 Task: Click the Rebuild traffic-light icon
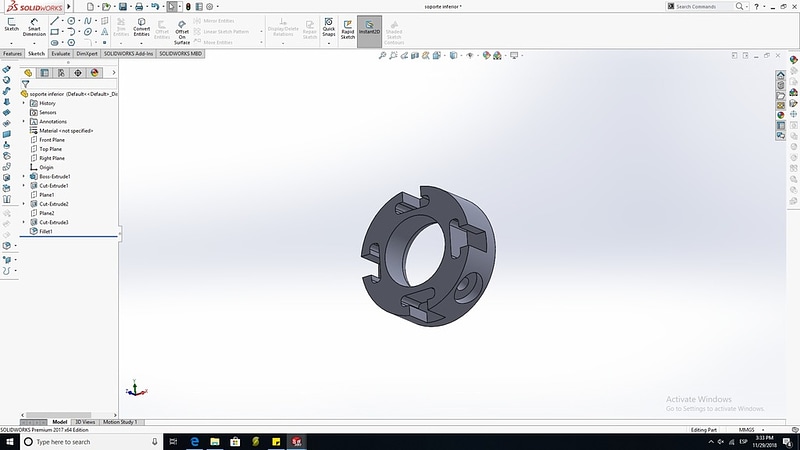(188, 7)
